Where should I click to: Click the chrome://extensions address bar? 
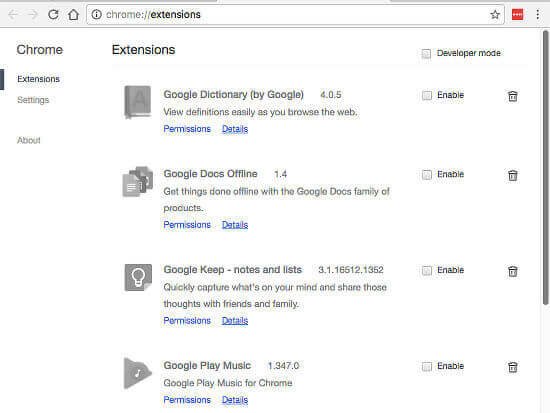(x=295, y=14)
